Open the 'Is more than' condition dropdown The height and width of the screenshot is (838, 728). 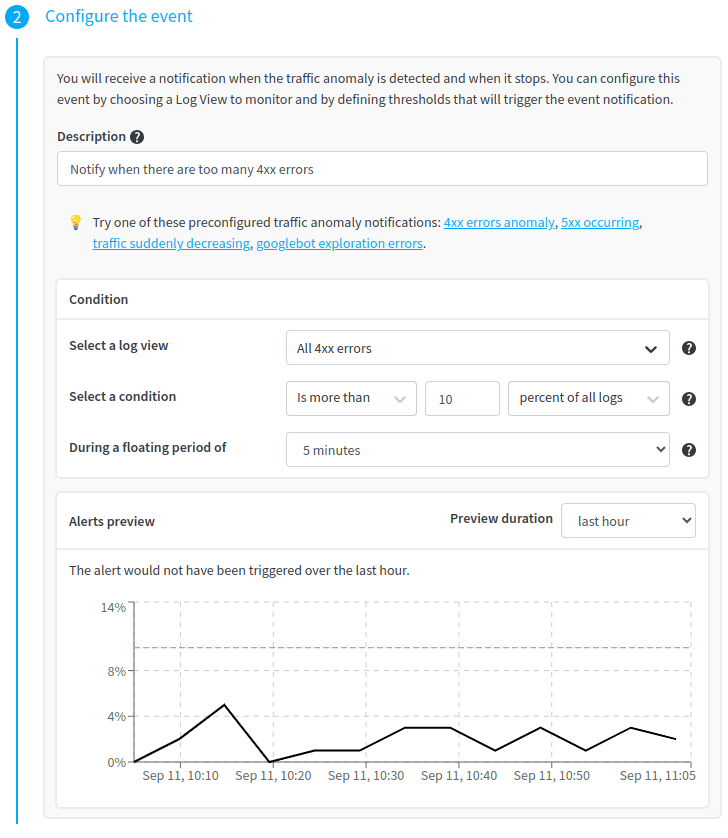[x=351, y=399]
